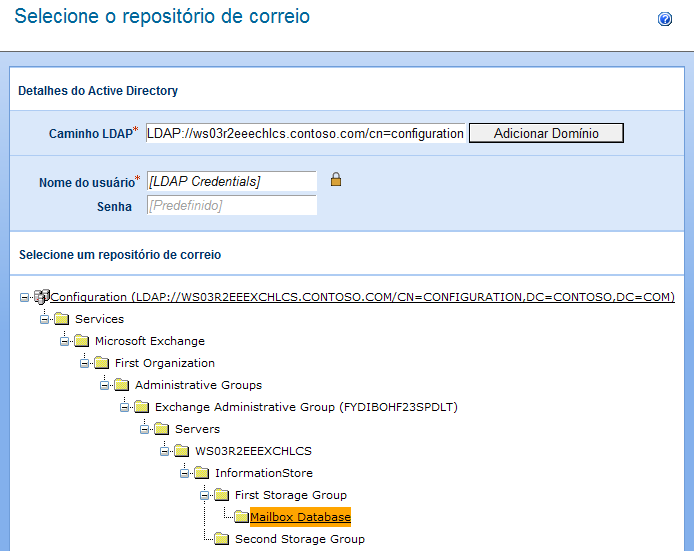Click the Nome do usuário field
694x551 pixels.
(x=231, y=181)
